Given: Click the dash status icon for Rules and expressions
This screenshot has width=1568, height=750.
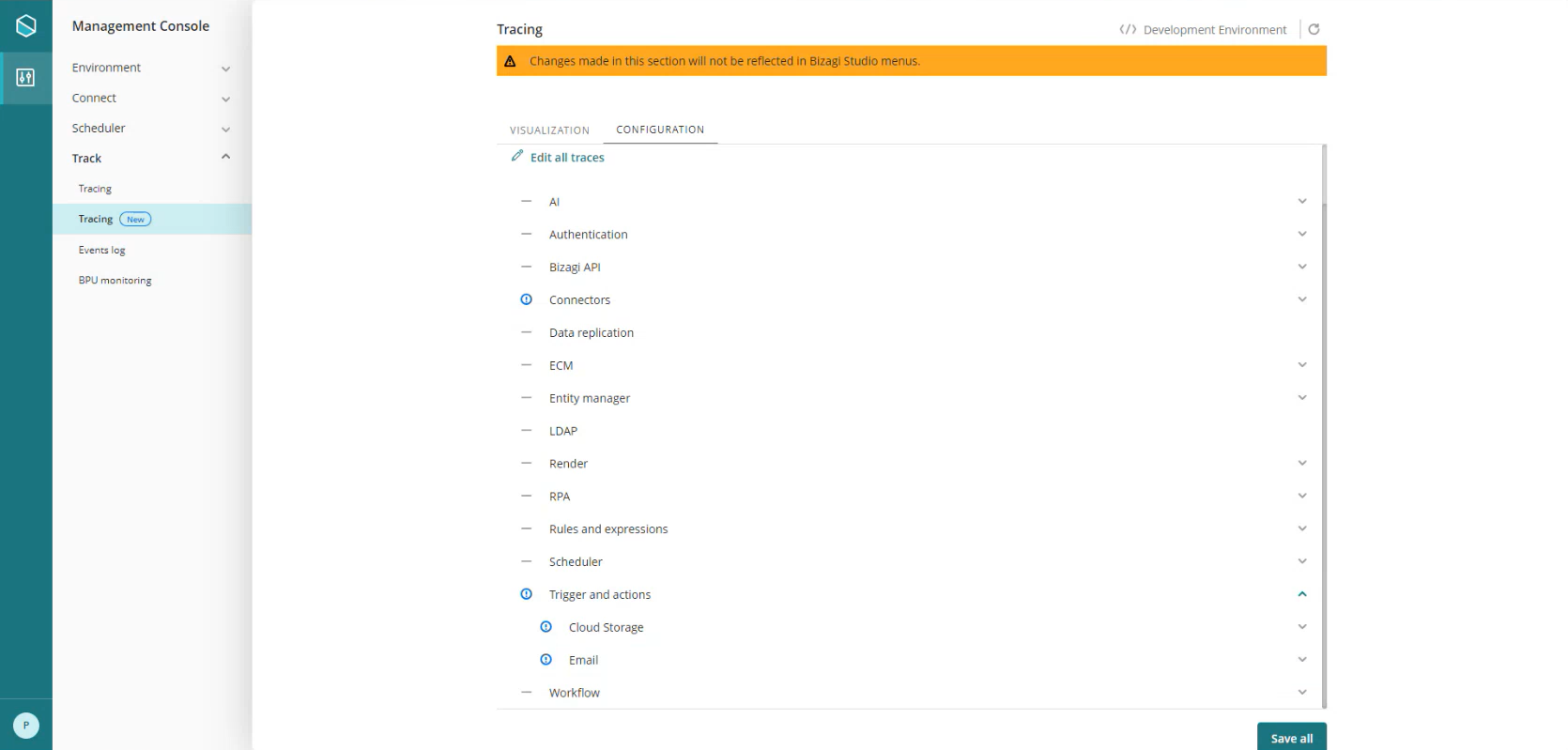Looking at the screenshot, I should pyautogui.click(x=526, y=528).
